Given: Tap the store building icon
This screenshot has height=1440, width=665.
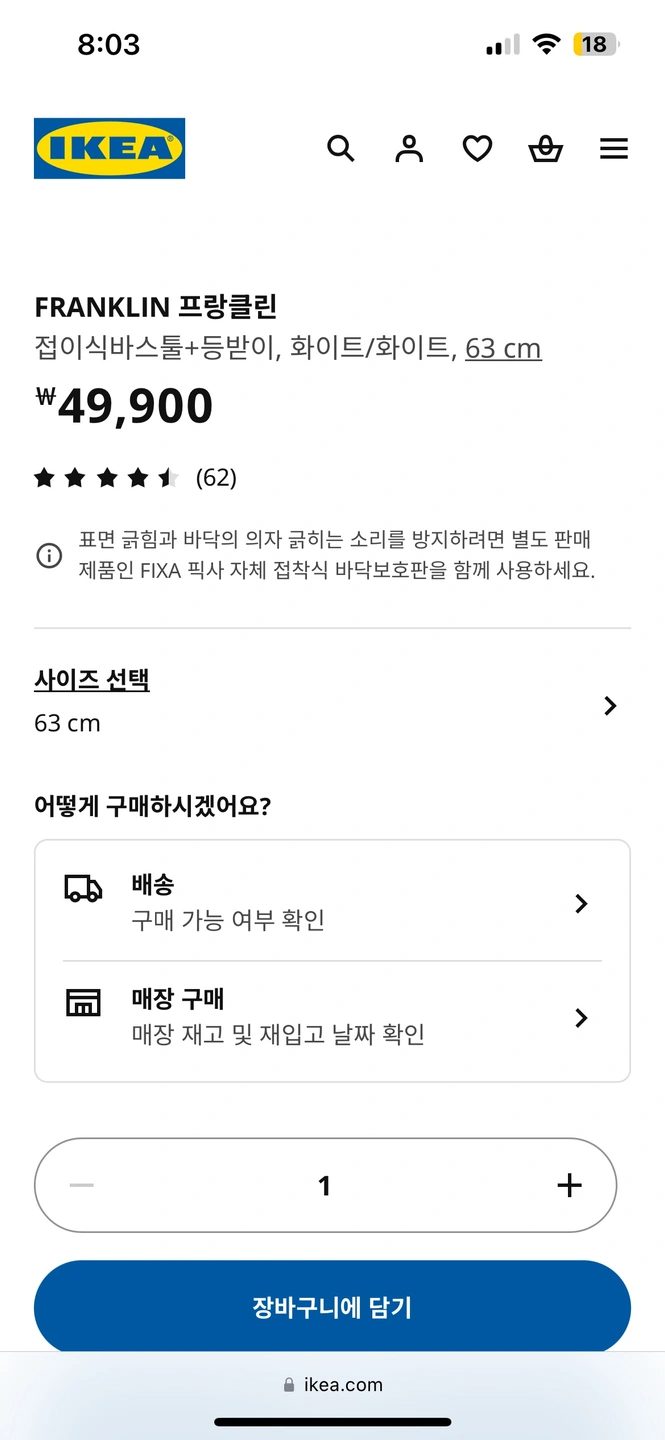Looking at the screenshot, I should [83, 1003].
